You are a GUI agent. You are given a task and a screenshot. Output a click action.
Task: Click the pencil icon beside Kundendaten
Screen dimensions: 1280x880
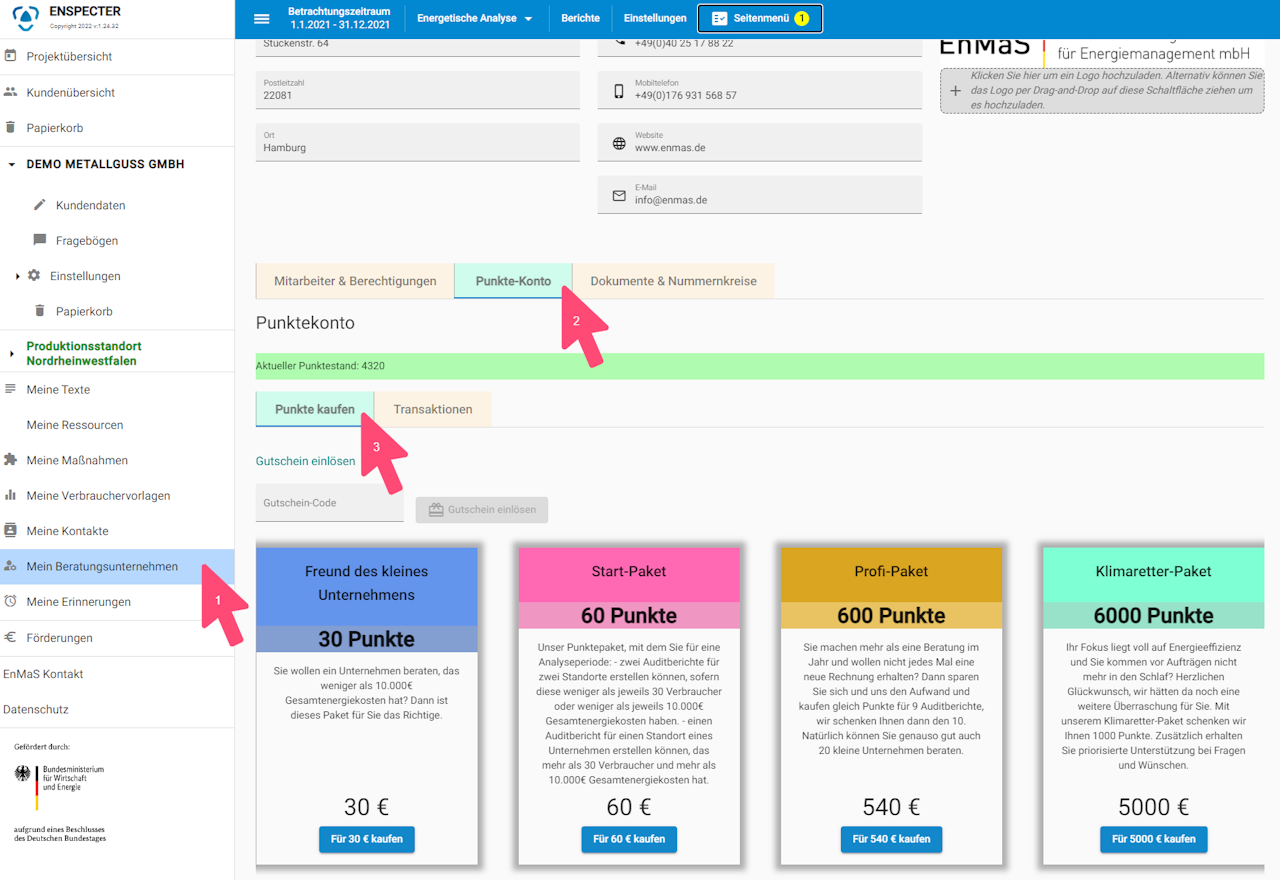point(40,205)
